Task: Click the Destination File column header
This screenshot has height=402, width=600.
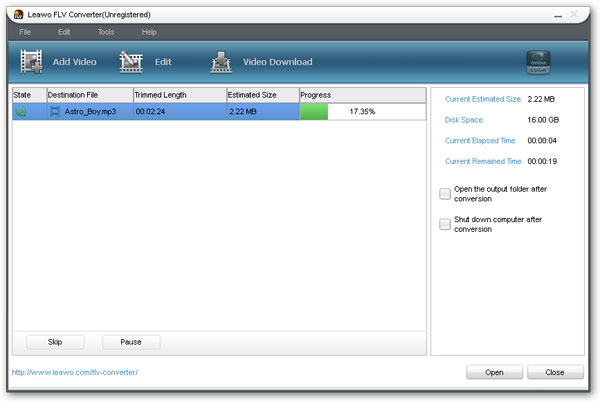Action: click(x=90, y=95)
